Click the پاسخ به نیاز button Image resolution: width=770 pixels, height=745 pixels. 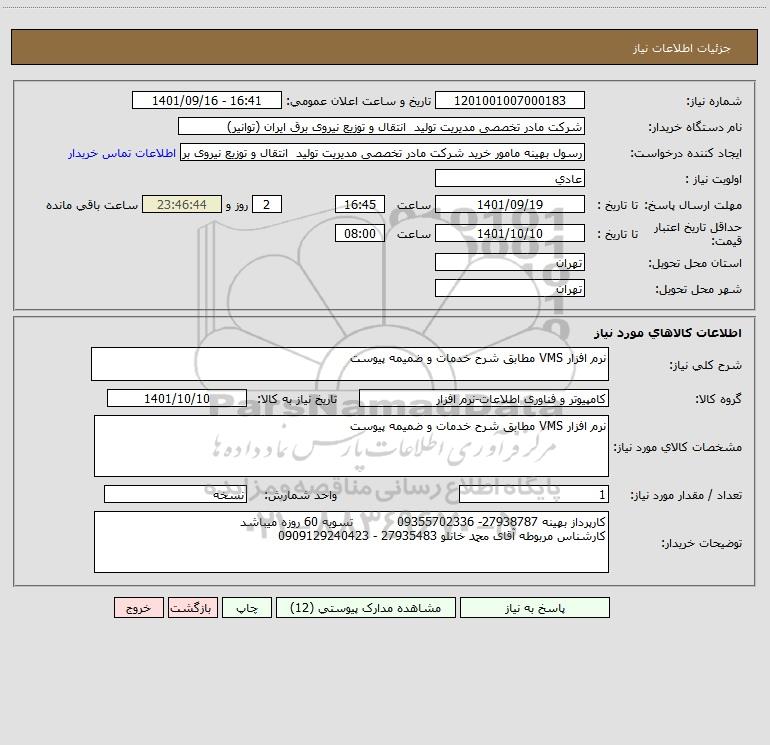pyautogui.click(x=535, y=607)
